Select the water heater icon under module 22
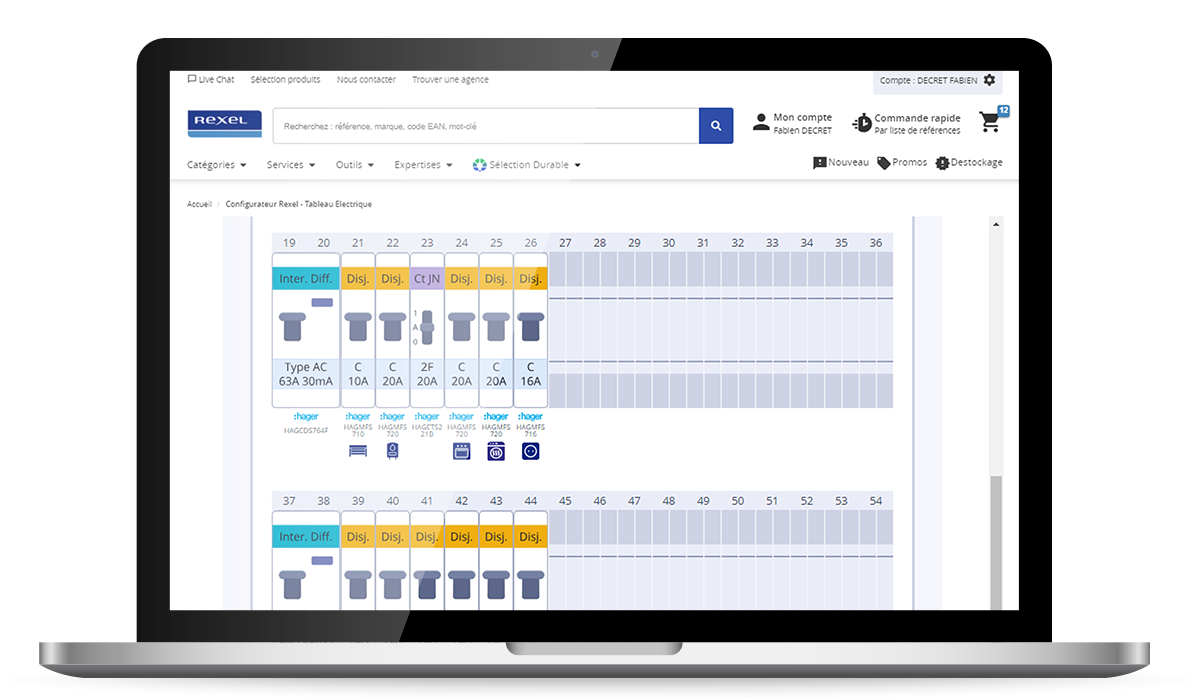This screenshot has width=1200, height=700. (x=393, y=451)
